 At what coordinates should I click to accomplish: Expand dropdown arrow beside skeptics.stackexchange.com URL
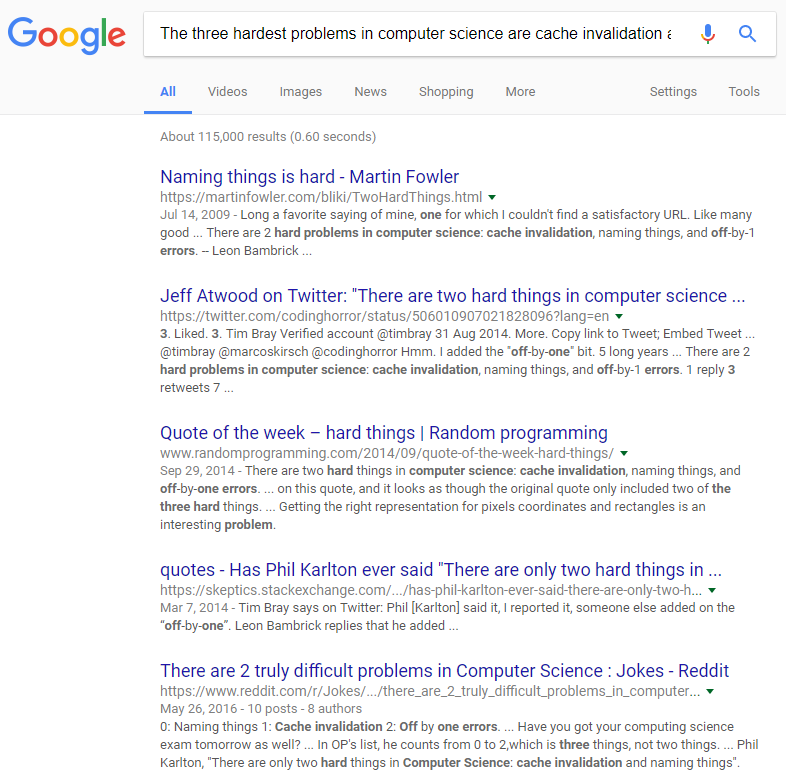712,591
